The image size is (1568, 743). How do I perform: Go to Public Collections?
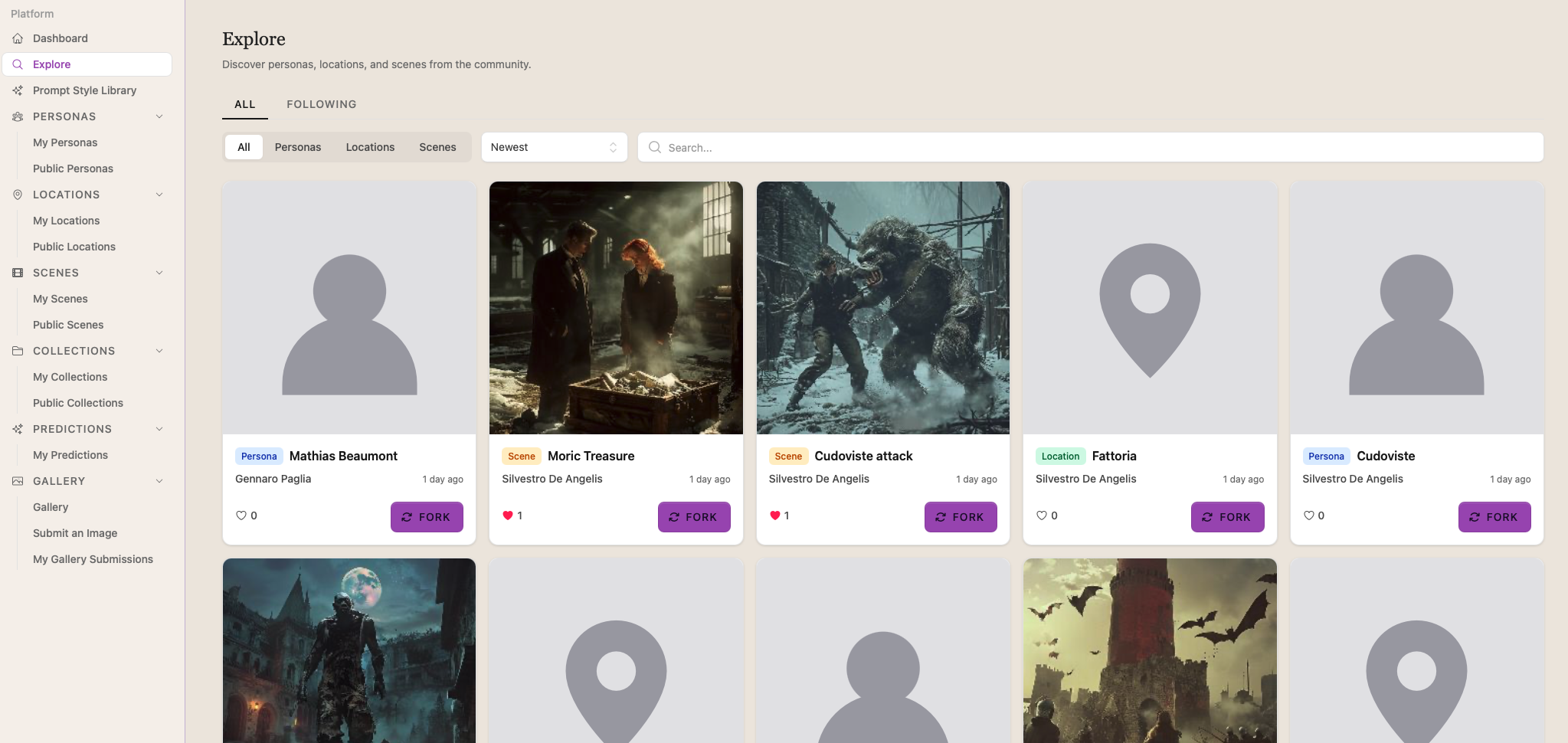pyautogui.click(x=78, y=403)
